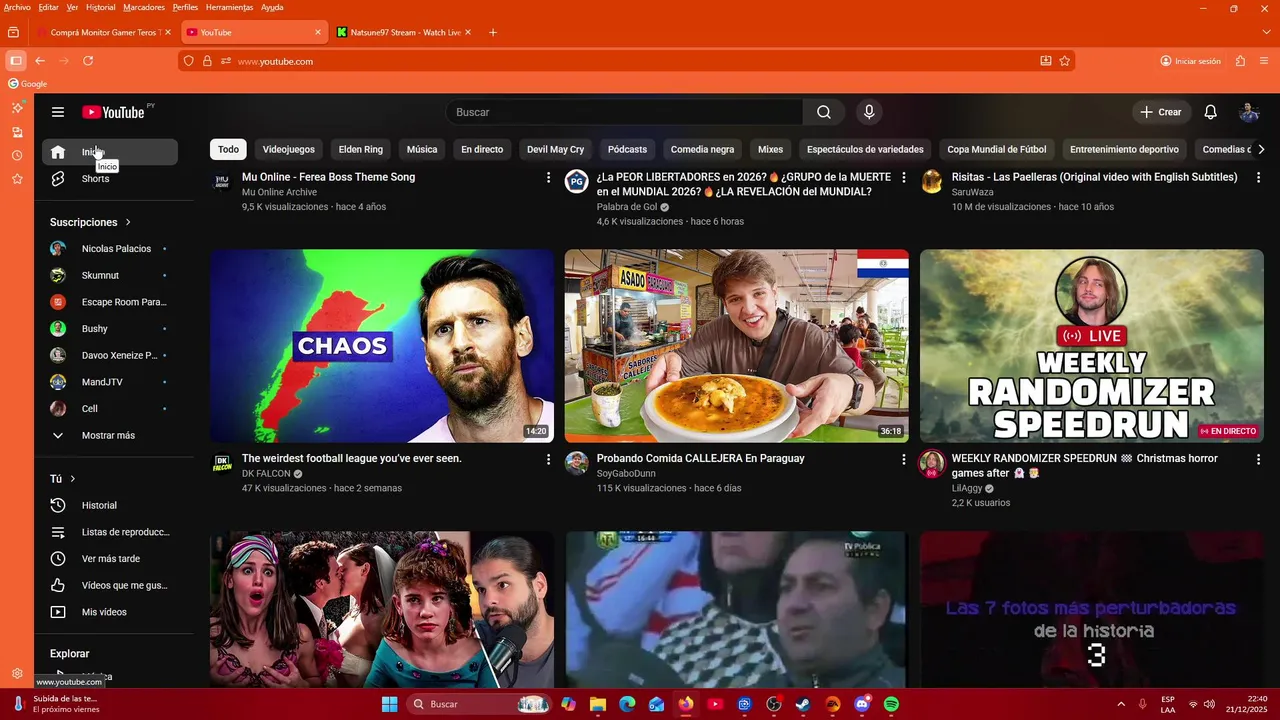Open Discord from the taskbar
The height and width of the screenshot is (720, 1280).
(862, 704)
